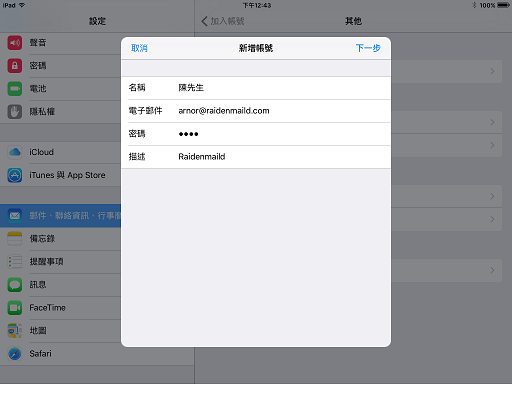Open the 地圖 maps icon
Screen dimensions: 512x399
pyautogui.click(x=15, y=331)
